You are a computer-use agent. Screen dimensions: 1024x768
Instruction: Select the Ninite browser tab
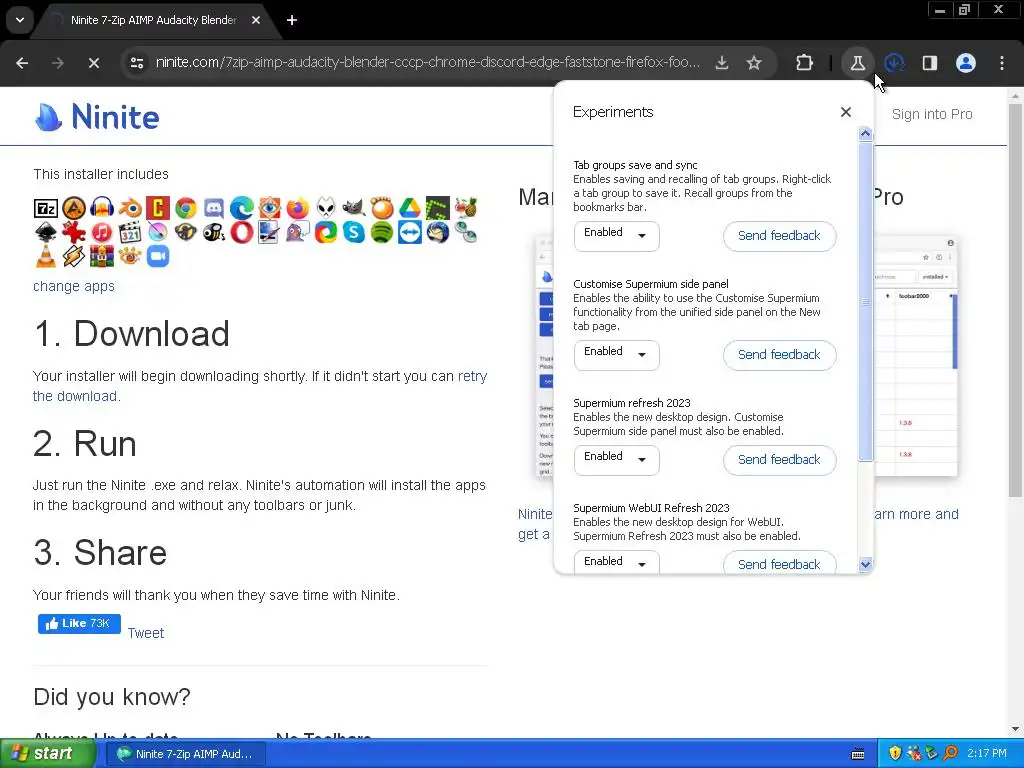pyautogui.click(x=153, y=20)
